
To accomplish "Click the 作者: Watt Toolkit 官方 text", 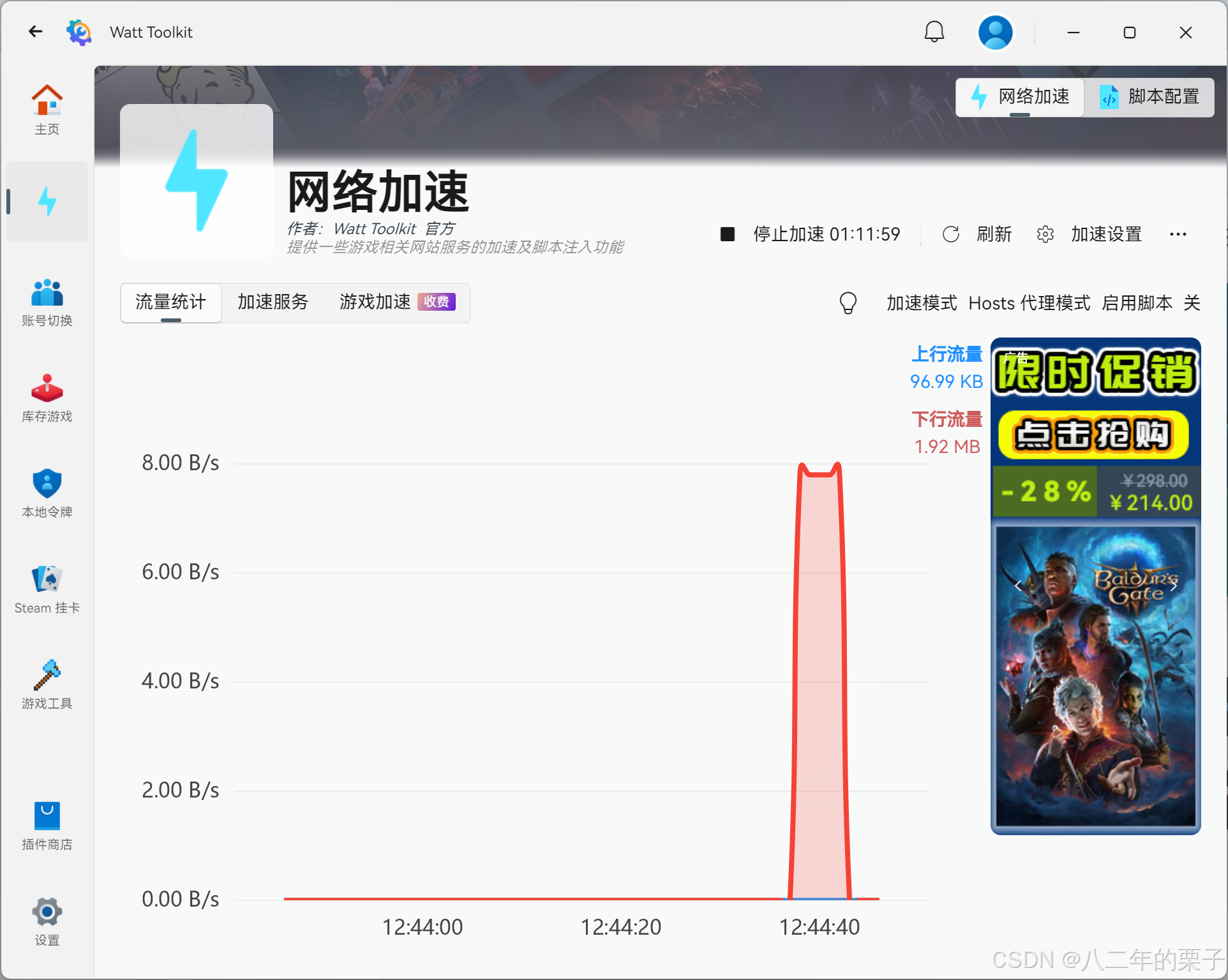I will click(371, 228).
